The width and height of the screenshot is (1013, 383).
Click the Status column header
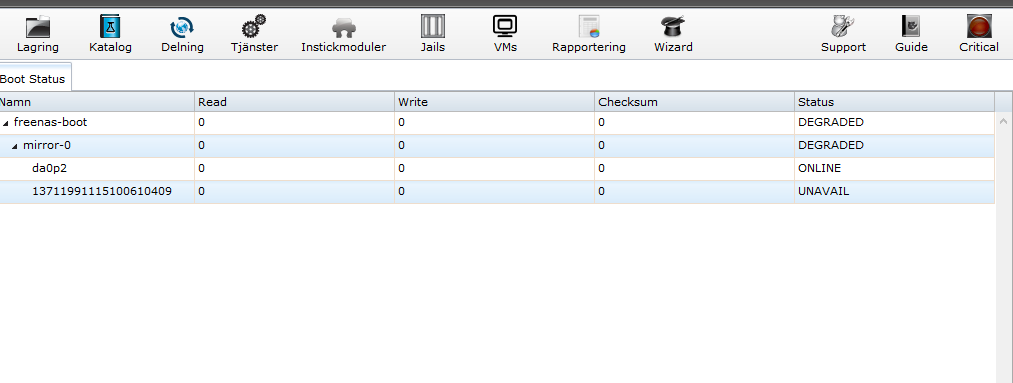click(x=894, y=102)
